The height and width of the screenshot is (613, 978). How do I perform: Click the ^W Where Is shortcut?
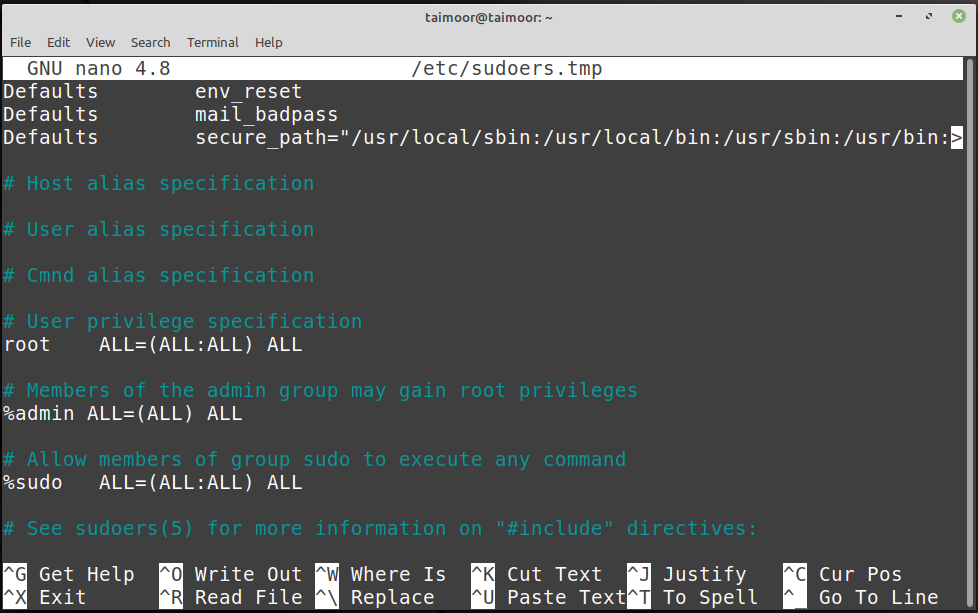tap(380, 574)
